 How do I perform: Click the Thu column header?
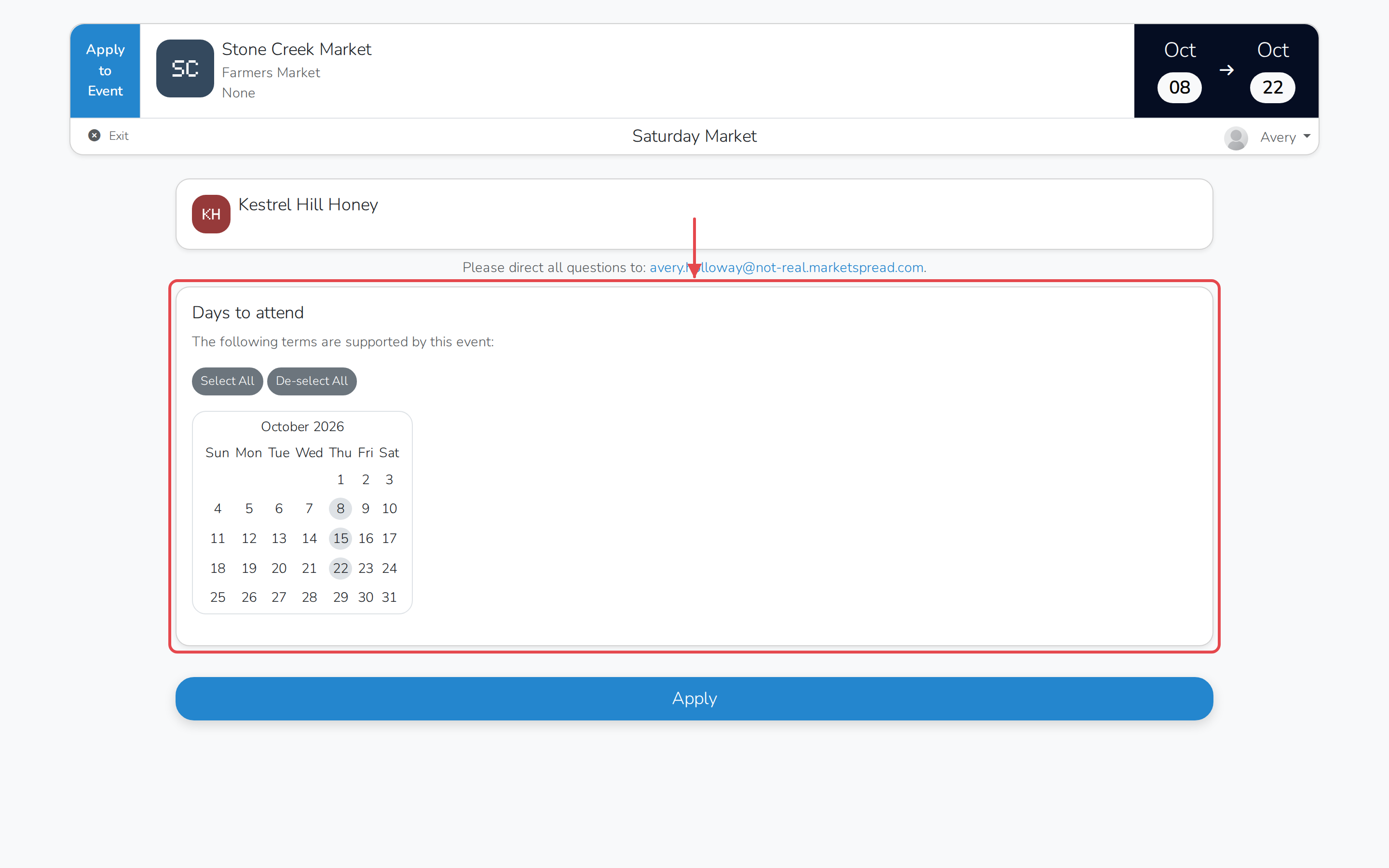(340, 453)
